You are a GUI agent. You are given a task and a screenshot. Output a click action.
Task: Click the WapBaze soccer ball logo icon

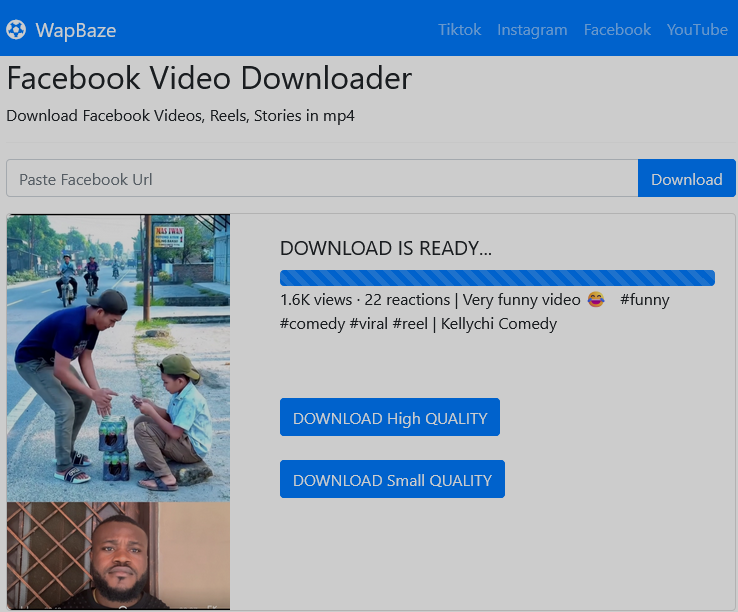[16, 30]
